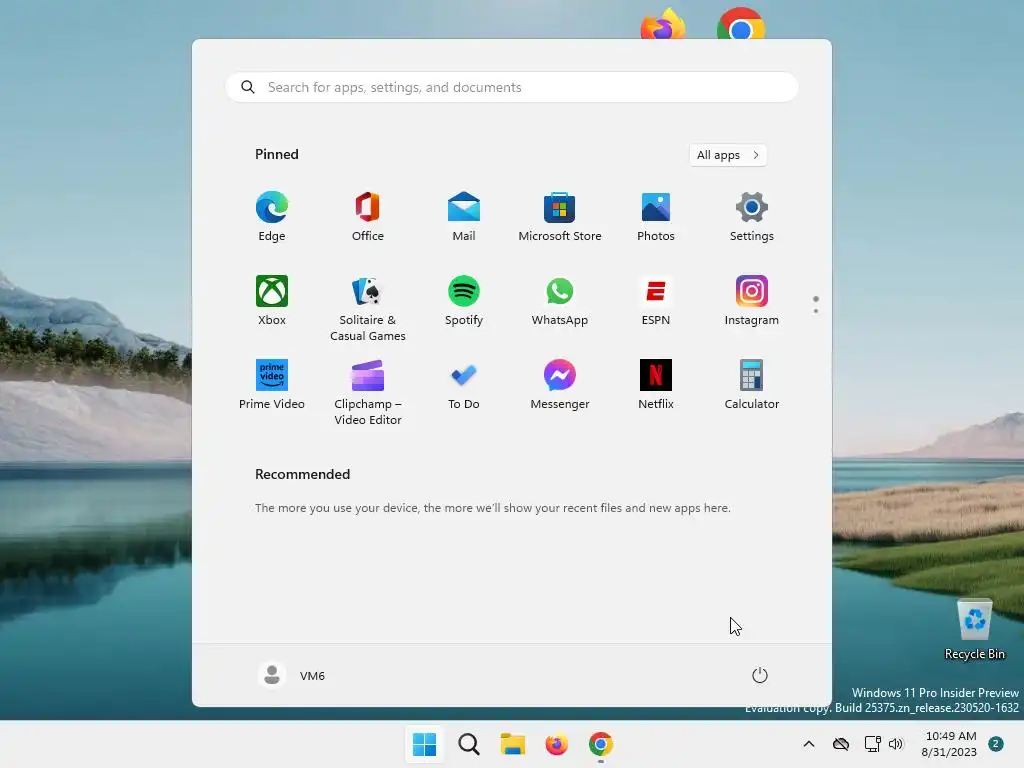Click the OneDrive cloud tray icon
This screenshot has width=1024, height=768.
click(x=841, y=744)
